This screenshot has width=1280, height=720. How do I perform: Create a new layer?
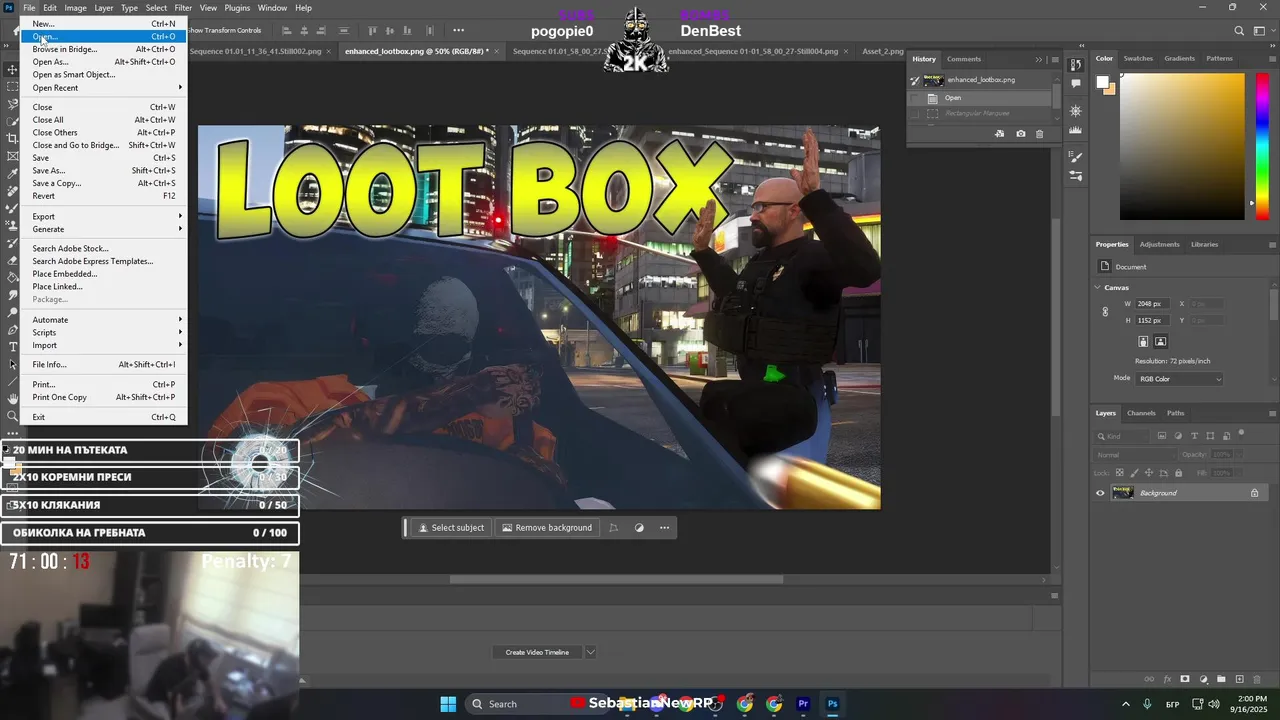coord(1240,680)
